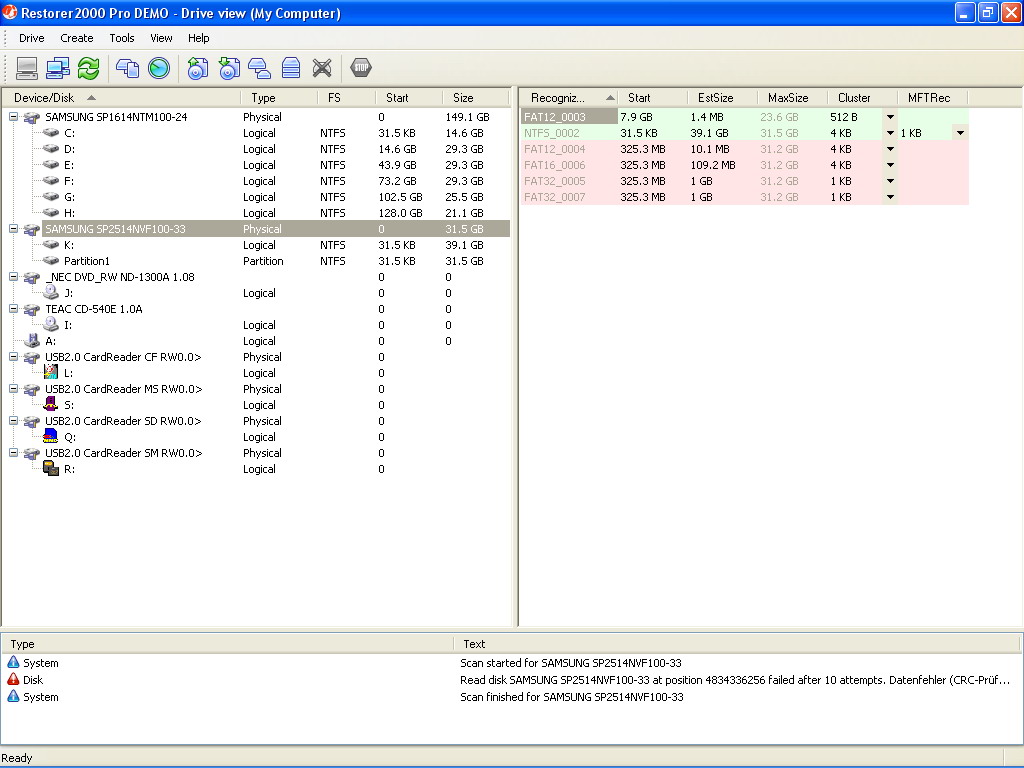Click the Scan finished log info icon
The width and height of the screenshot is (1024, 768).
(13, 696)
